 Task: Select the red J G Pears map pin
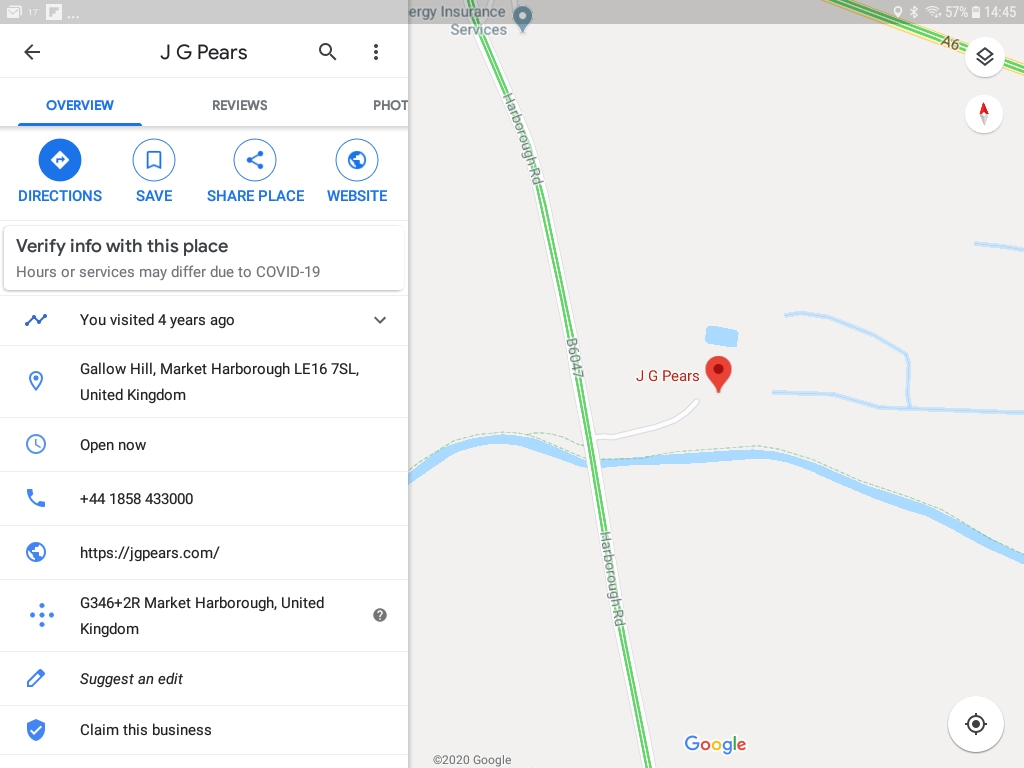tap(718, 374)
